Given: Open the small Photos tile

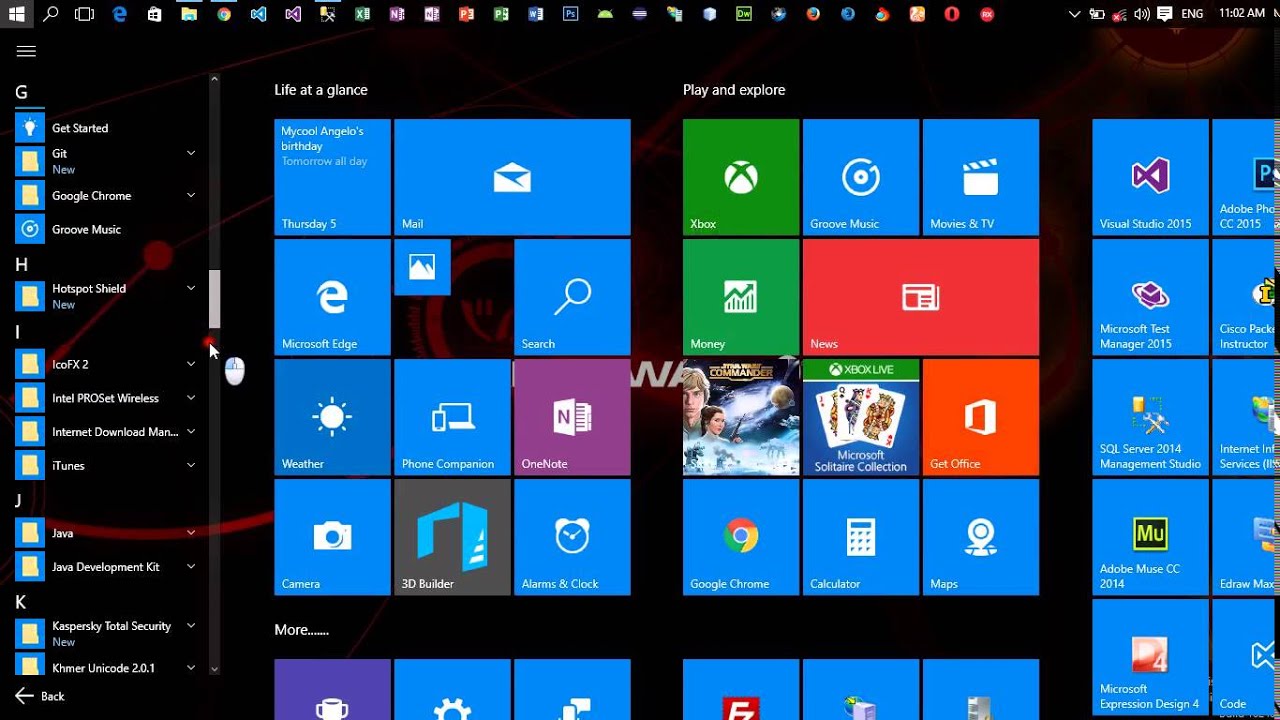Looking at the screenshot, I should point(422,267).
